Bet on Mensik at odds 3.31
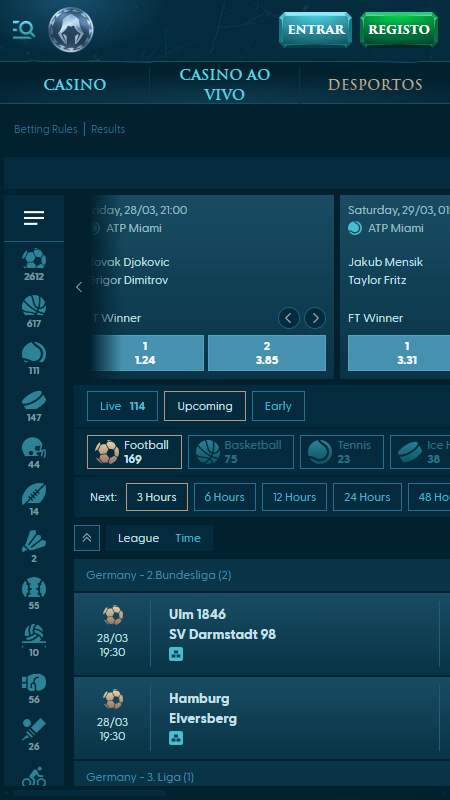450x800 pixels. click(399, 353)
